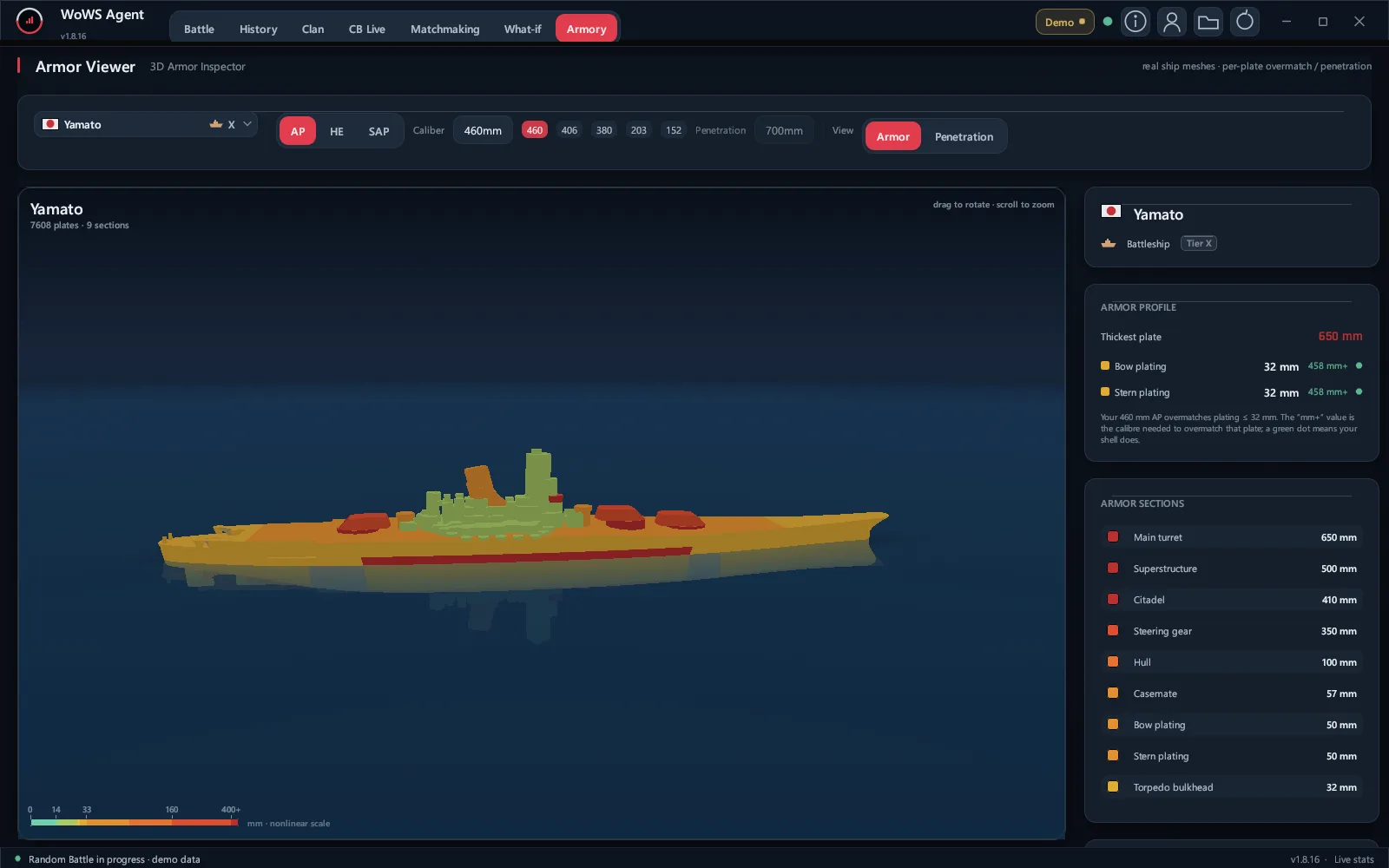Click the green overmatch dot for Bow plating
The image size is (1389, 868).
pyautogui.click(x=1359, y=365)
